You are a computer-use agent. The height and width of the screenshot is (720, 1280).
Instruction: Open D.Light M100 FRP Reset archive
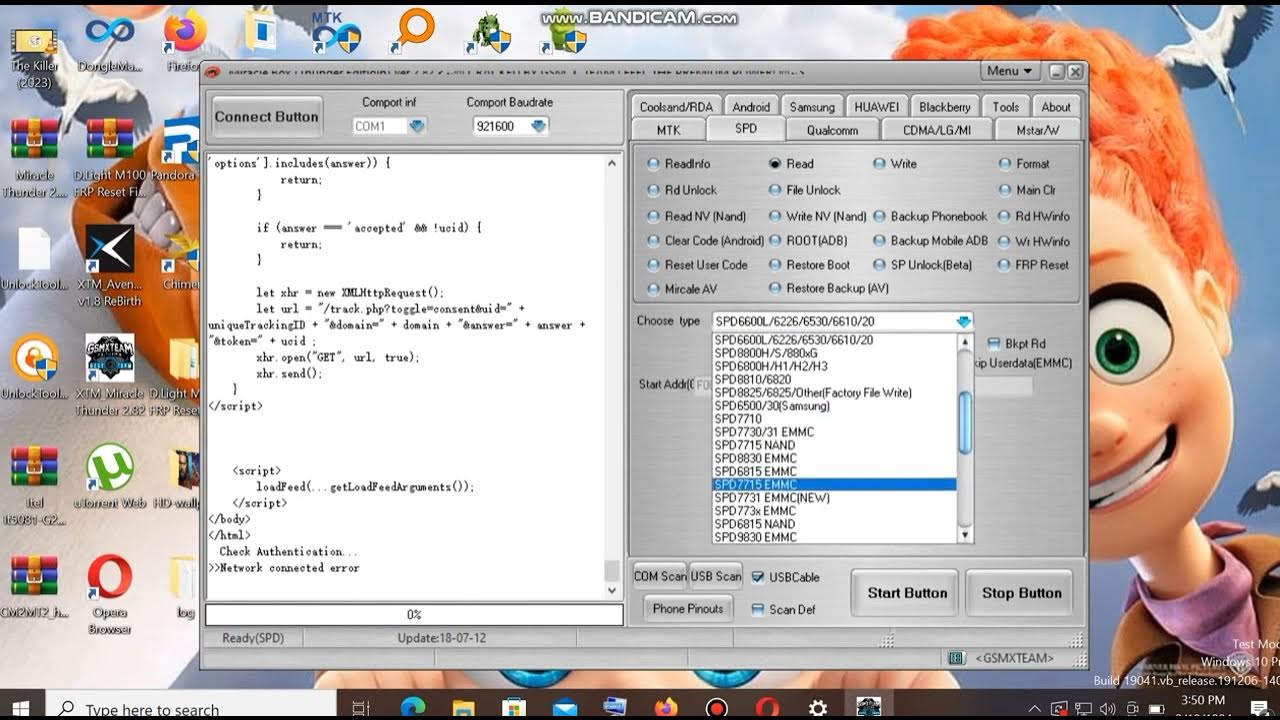(110, 140)
